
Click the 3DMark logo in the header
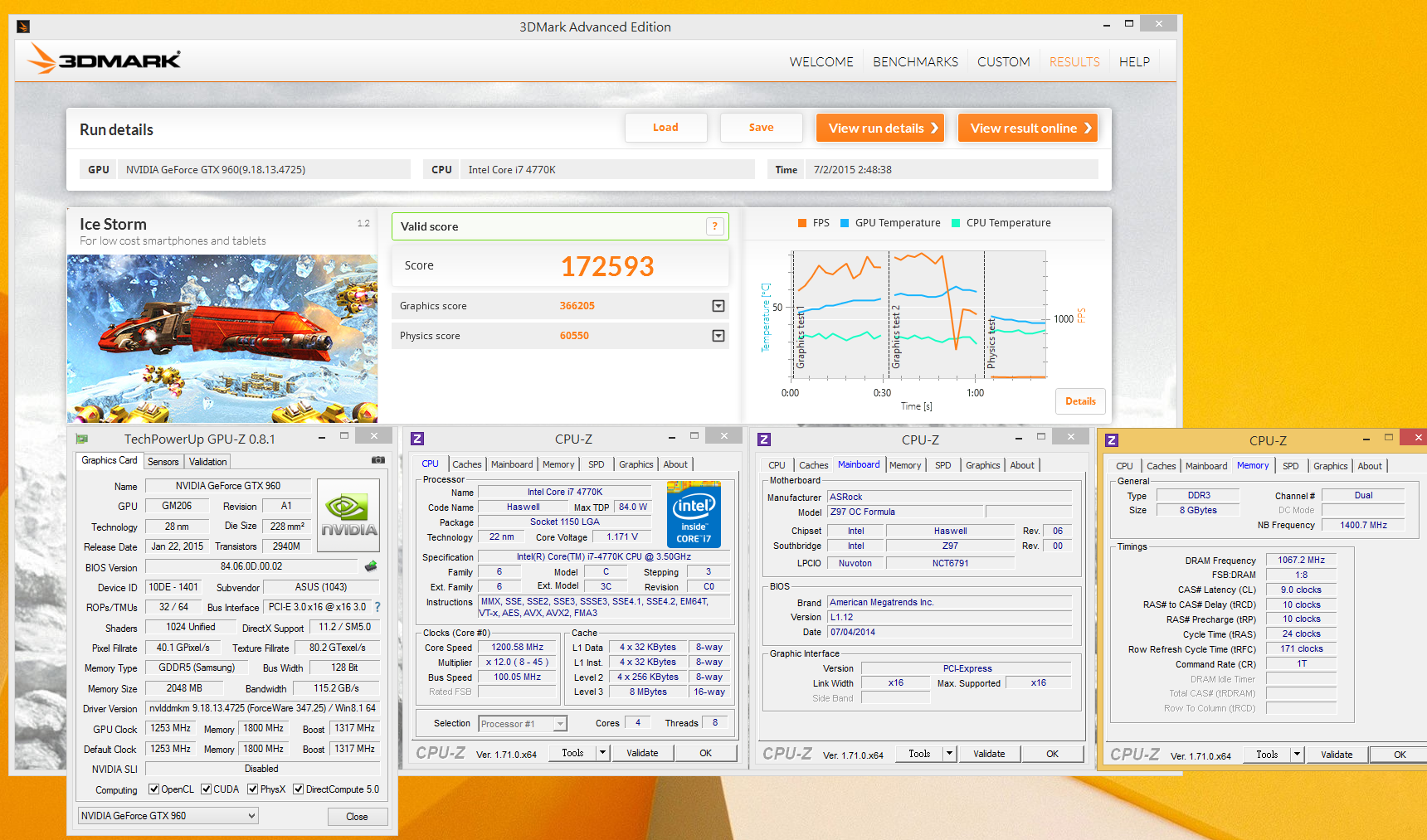coord(105,60)
